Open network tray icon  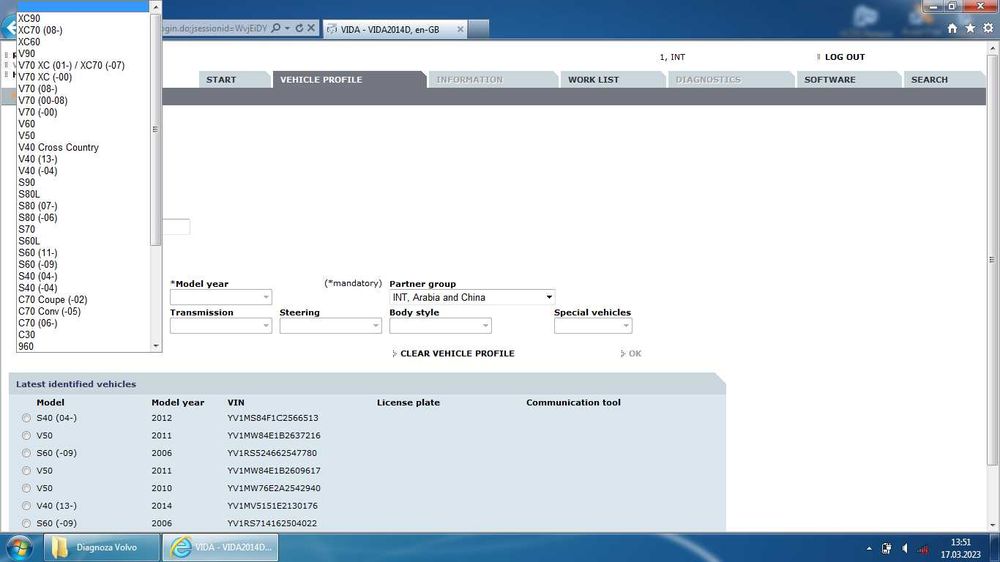923,549
